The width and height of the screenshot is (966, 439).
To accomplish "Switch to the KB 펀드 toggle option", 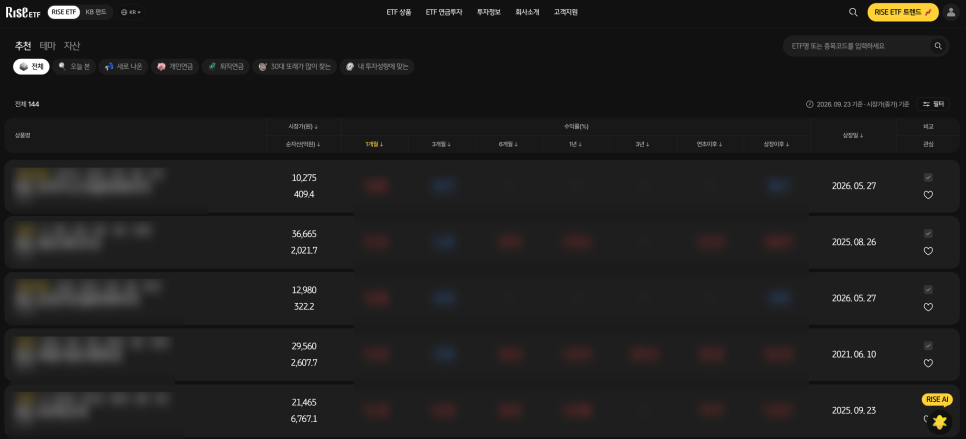I will pyautogui.click(x=95, y=12).
